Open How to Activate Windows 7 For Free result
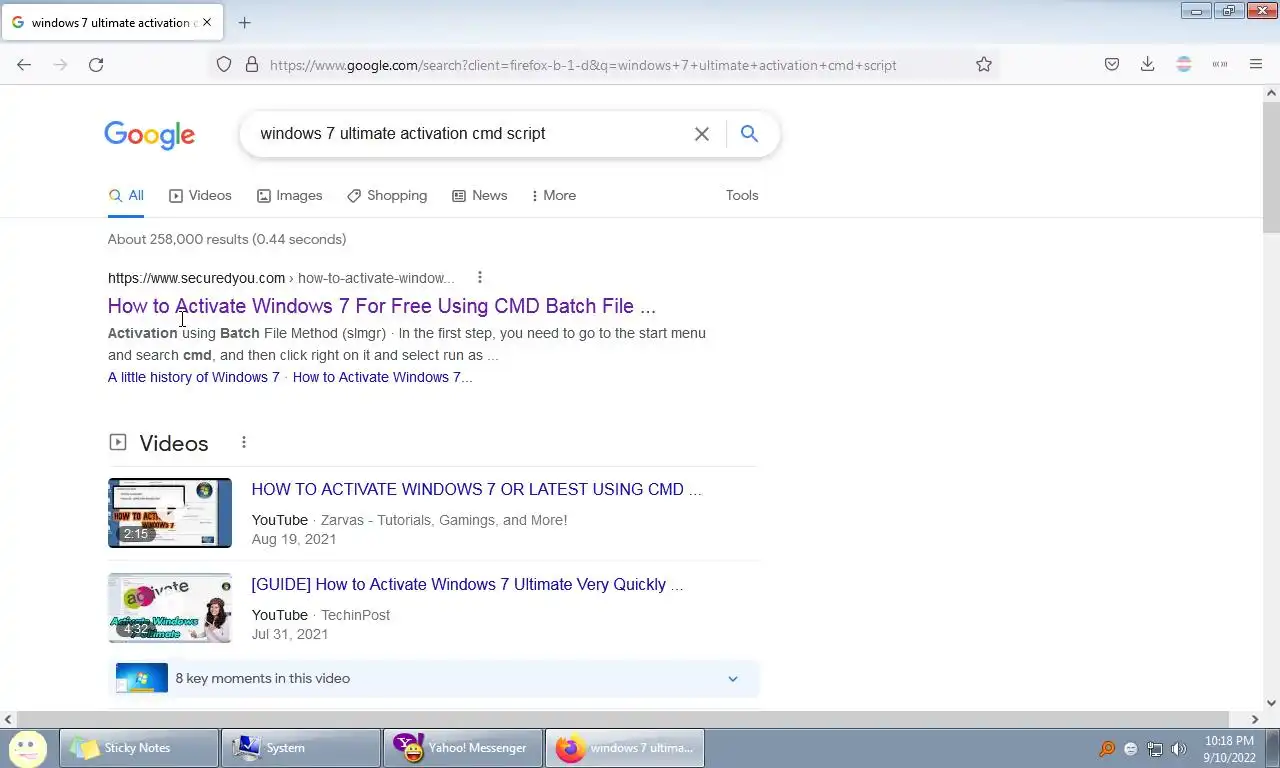This screenshot has height=768, width=1280. pyautogui.click(x=382, y=306)
